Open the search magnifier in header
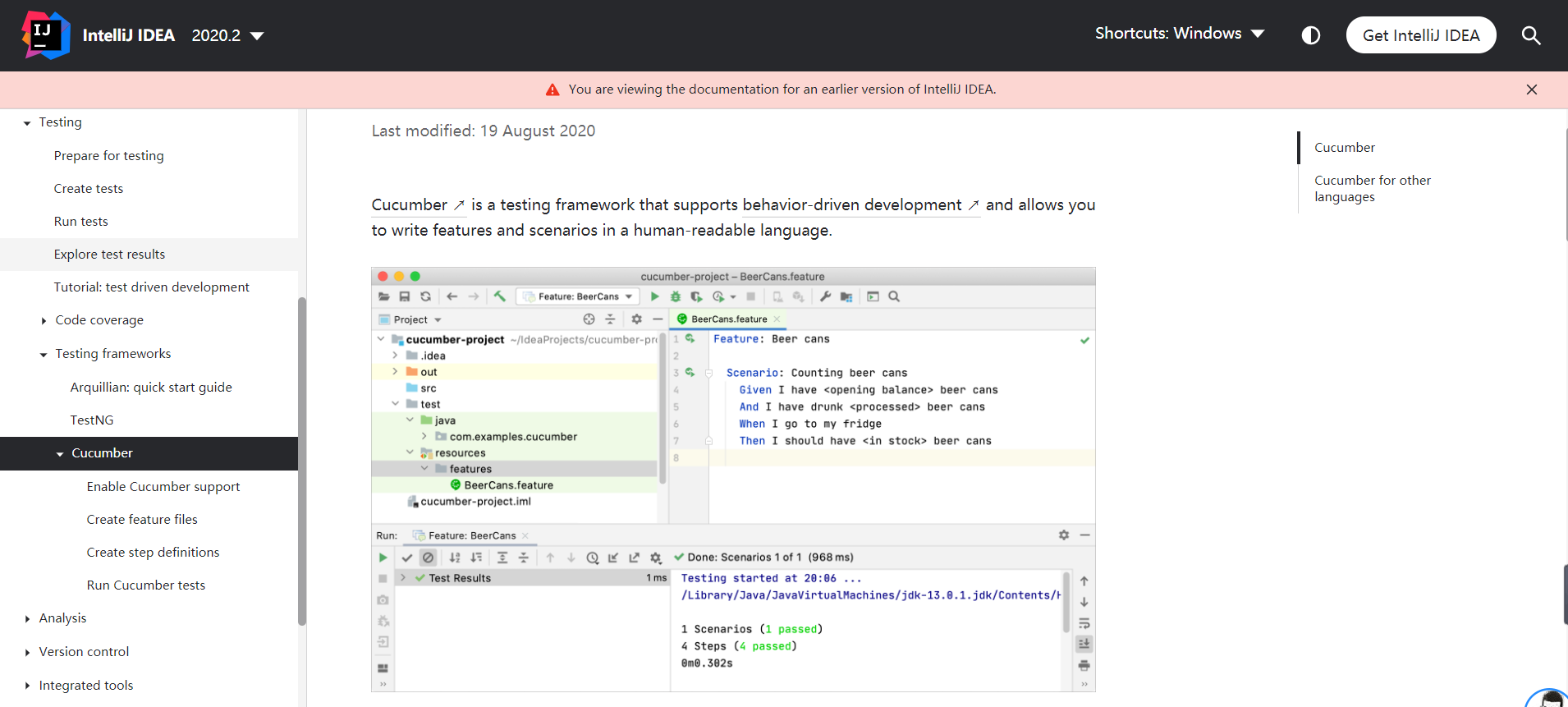 point(1530,35)
